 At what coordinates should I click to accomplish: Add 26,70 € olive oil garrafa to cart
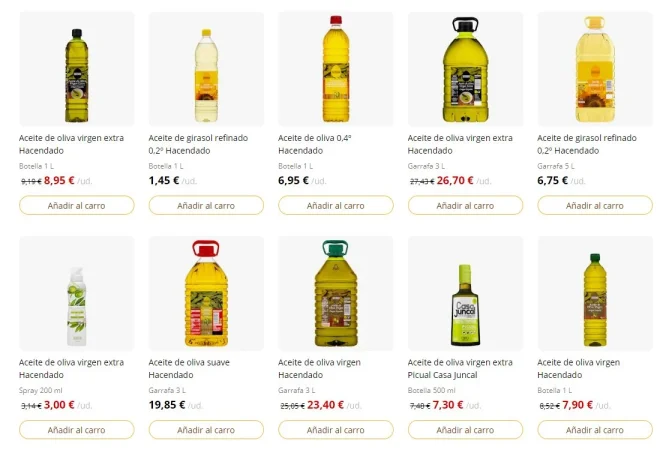tap(465, 205)
